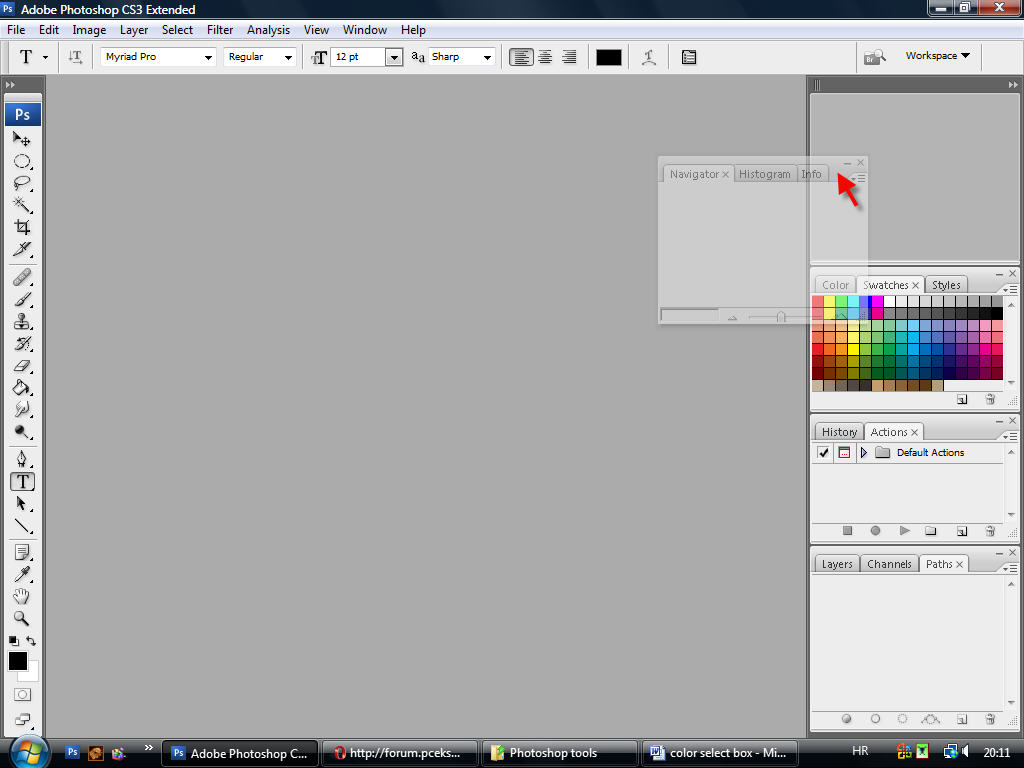This screenshot has width=1024, height=768.
Task: Activate the Zoom tool in toolbox
Action: (x=22, y=618)
